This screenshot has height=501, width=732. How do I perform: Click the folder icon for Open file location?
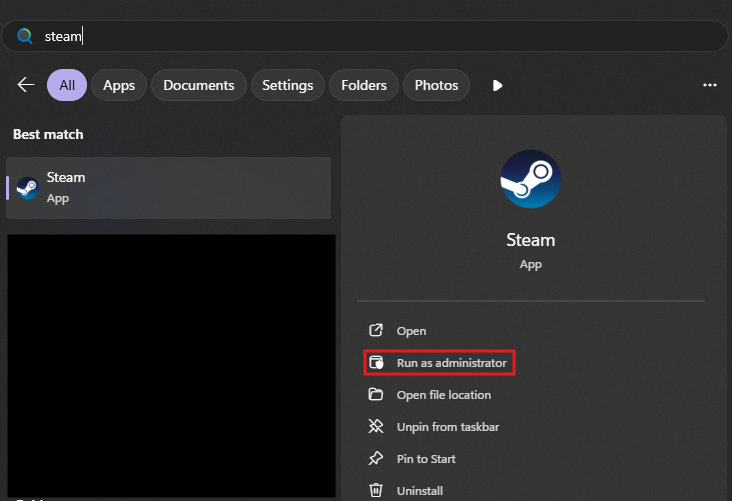point(376,395)
